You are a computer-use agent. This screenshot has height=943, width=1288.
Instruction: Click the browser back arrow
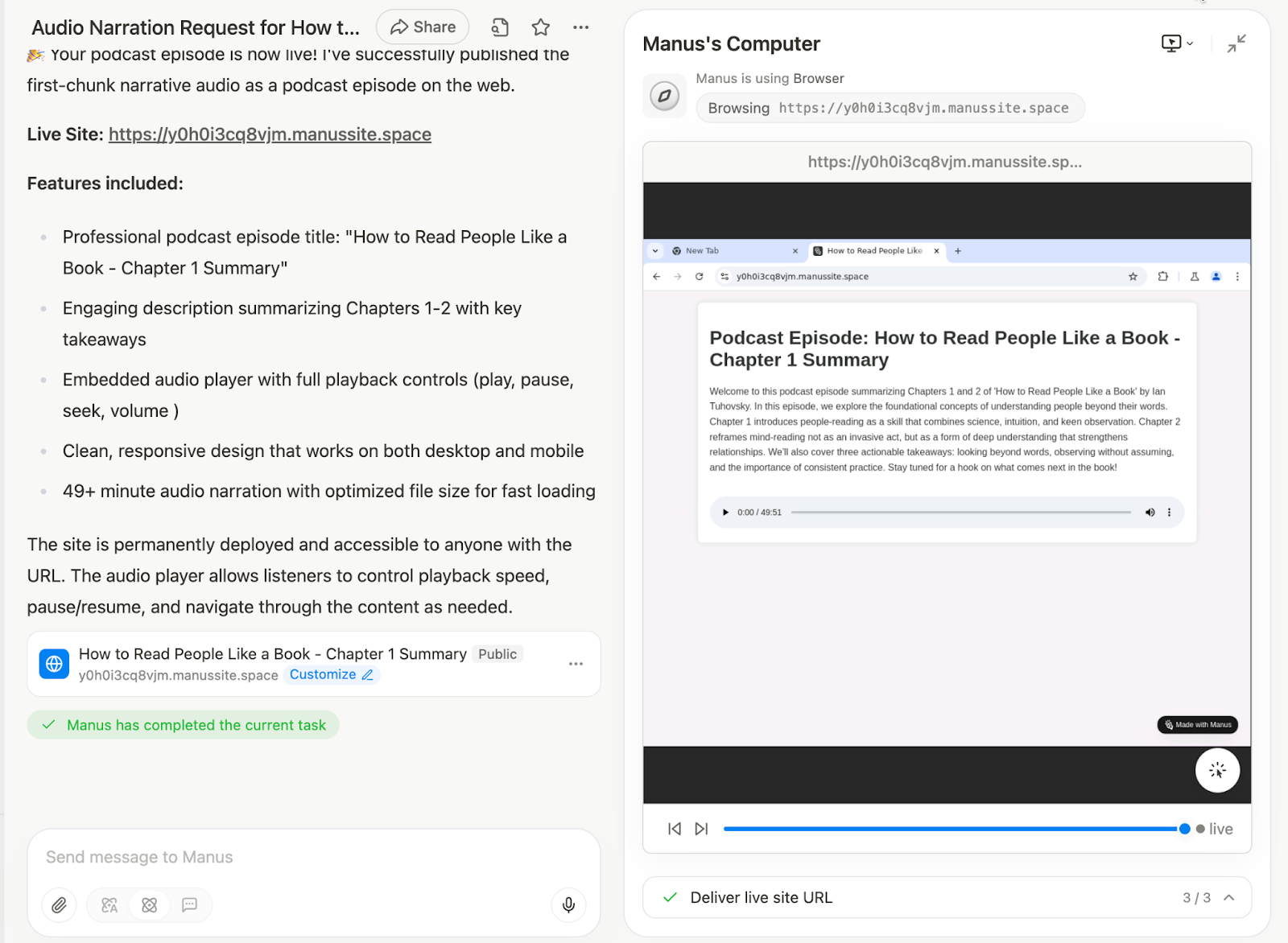coord(656,277)
